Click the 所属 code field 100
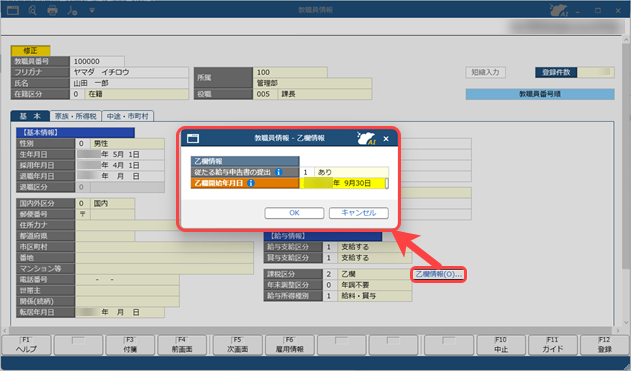Viewport: 631px width, 371px height. [x=290, y=72]
